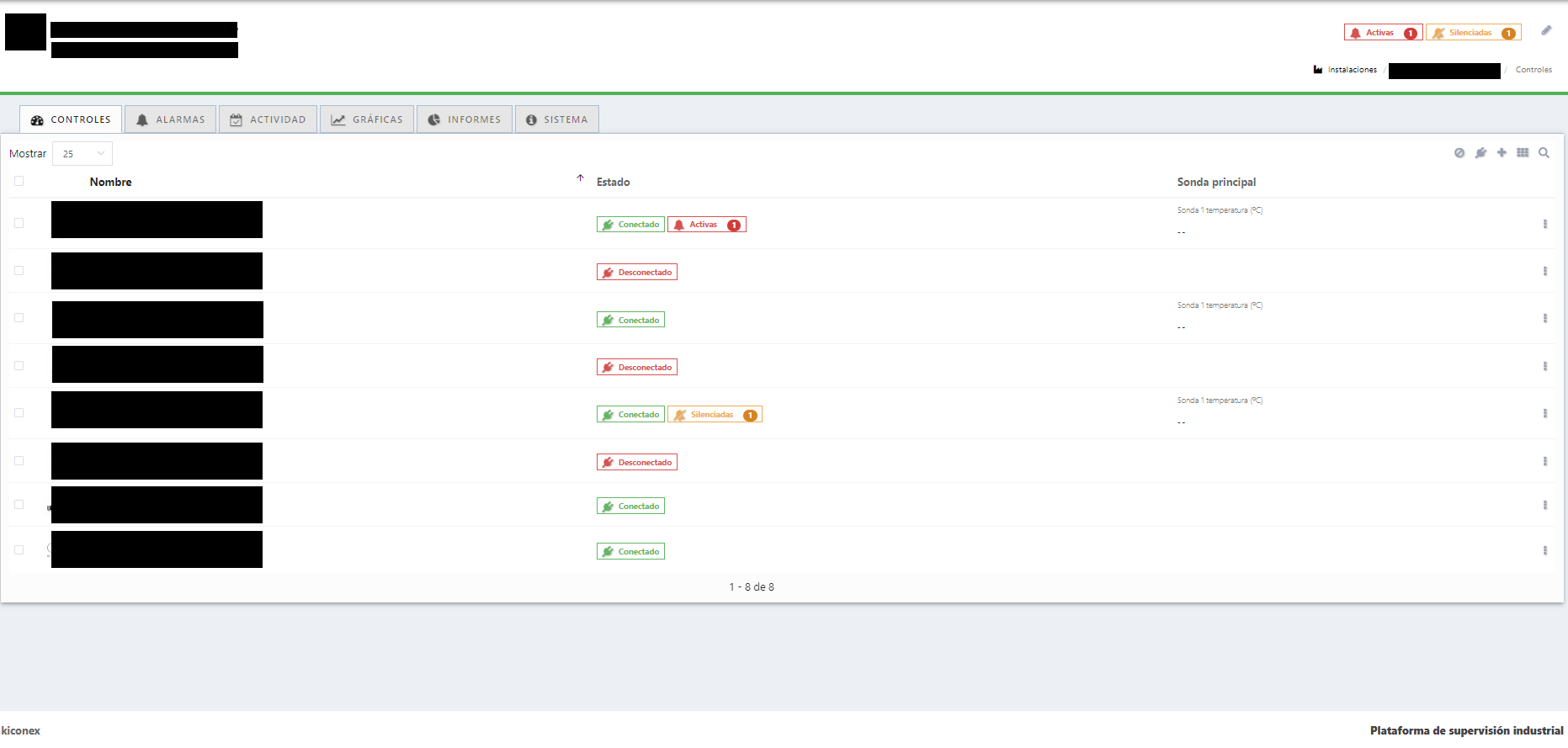
Task: Click the plus add icon in toolbar
Action: point(1502,153)
